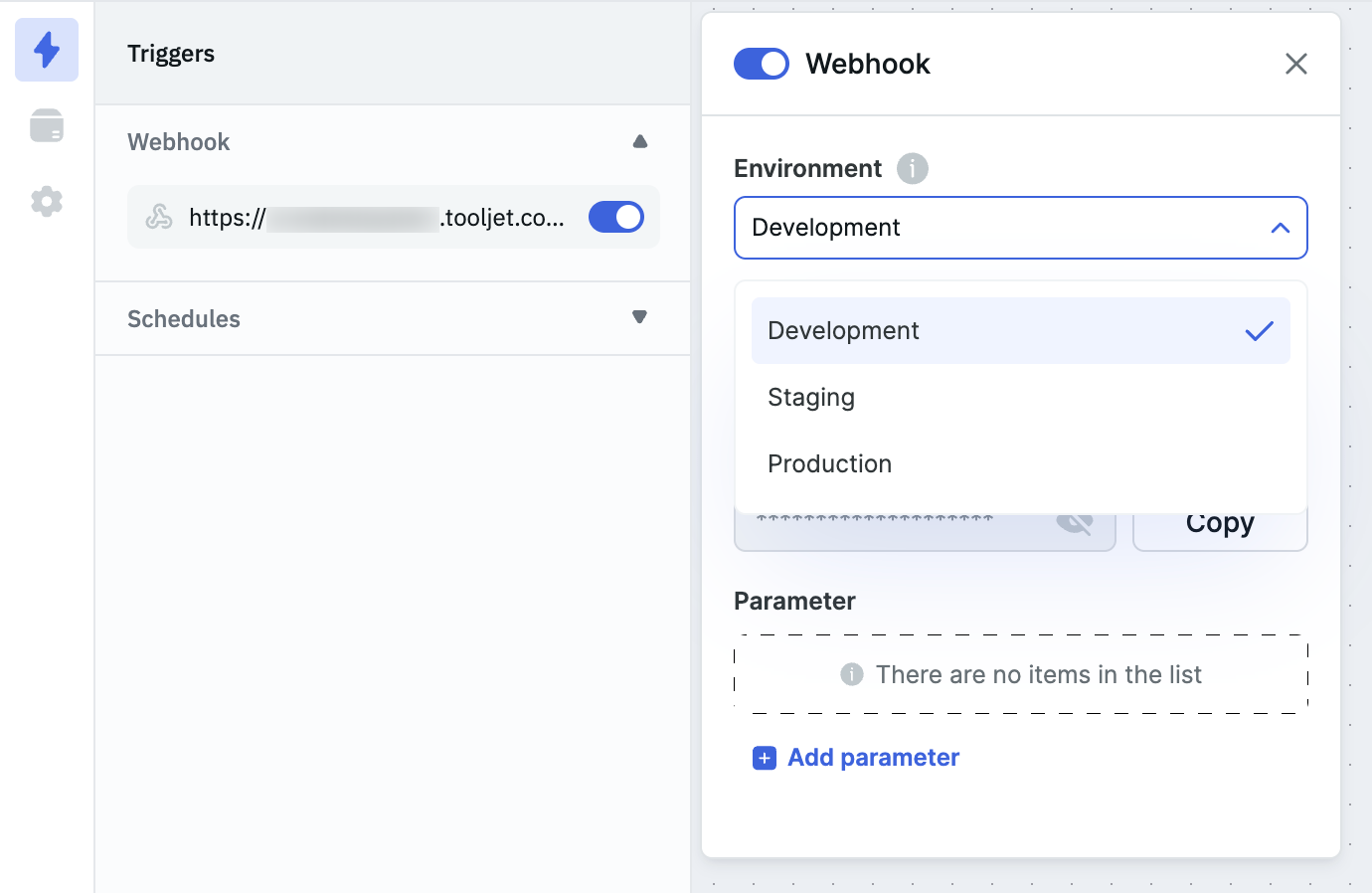Turn off the webhook URL toggle under Triggers
The image size is (1372, 893).
coord(615,217)
